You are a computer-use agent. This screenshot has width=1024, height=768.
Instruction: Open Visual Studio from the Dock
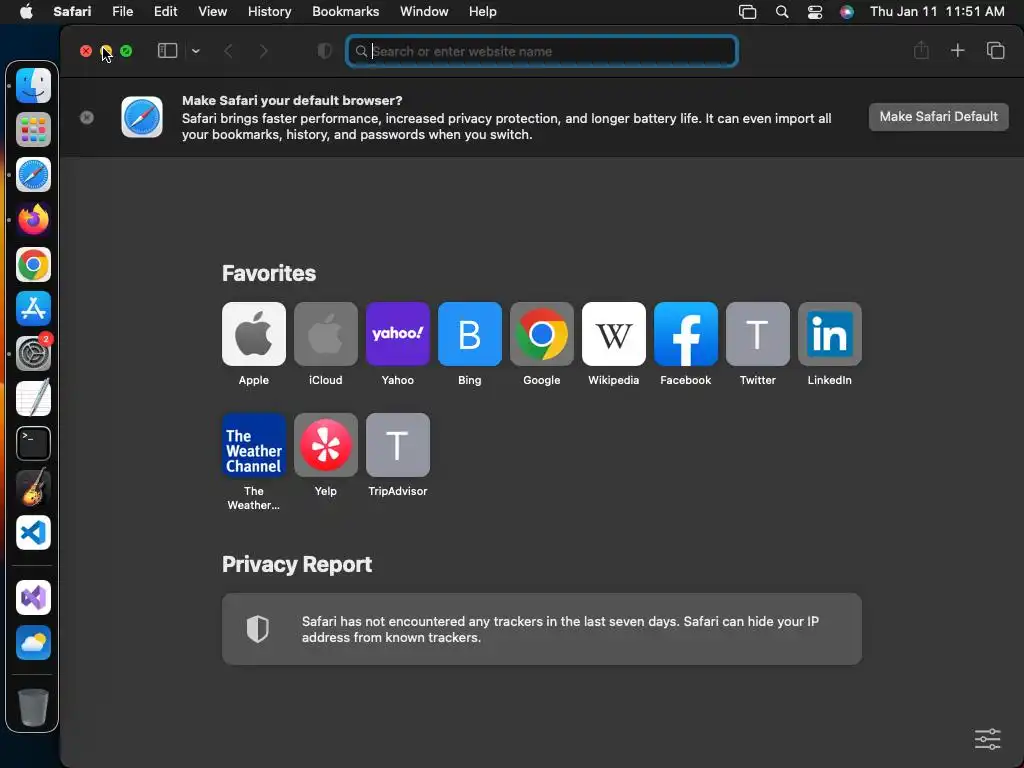[33, 598]
